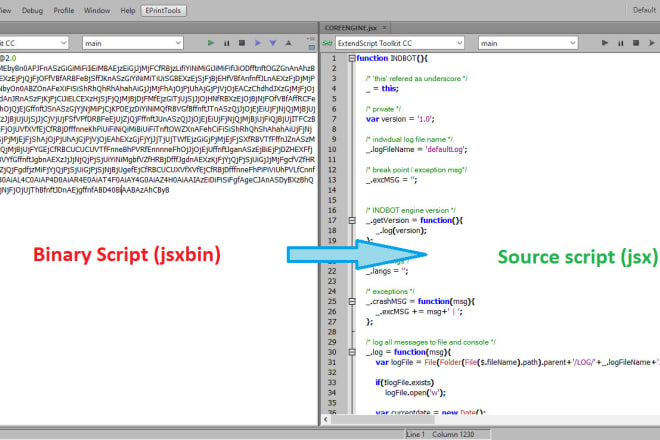Run COREENGINE.jsx script in right panel
The height and width of the screenshot is (440, 660).
coord(605,43)
